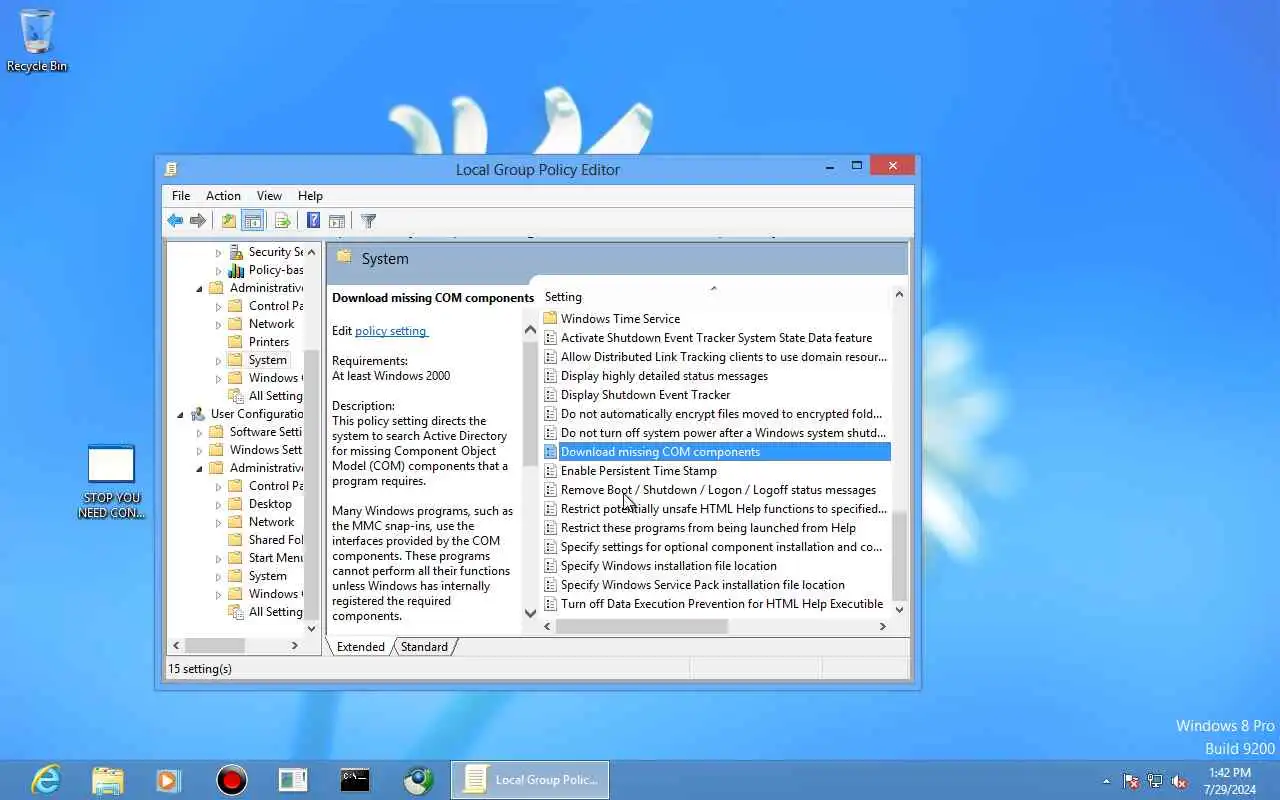This screenshot has height=800, width=1280.
Task: Collapse the User Configuration tree node
Action: [x=180, y=414]
